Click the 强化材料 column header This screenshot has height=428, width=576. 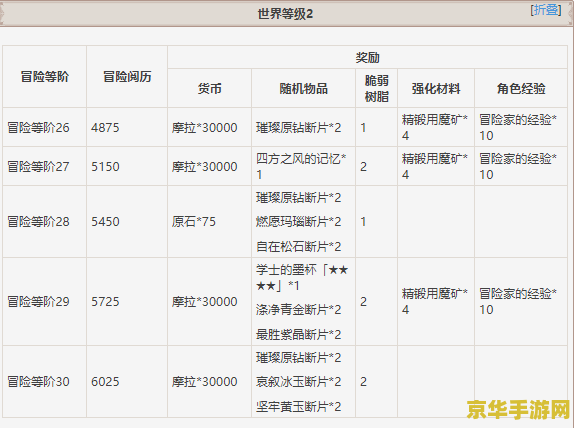click(x=436, y=89)
